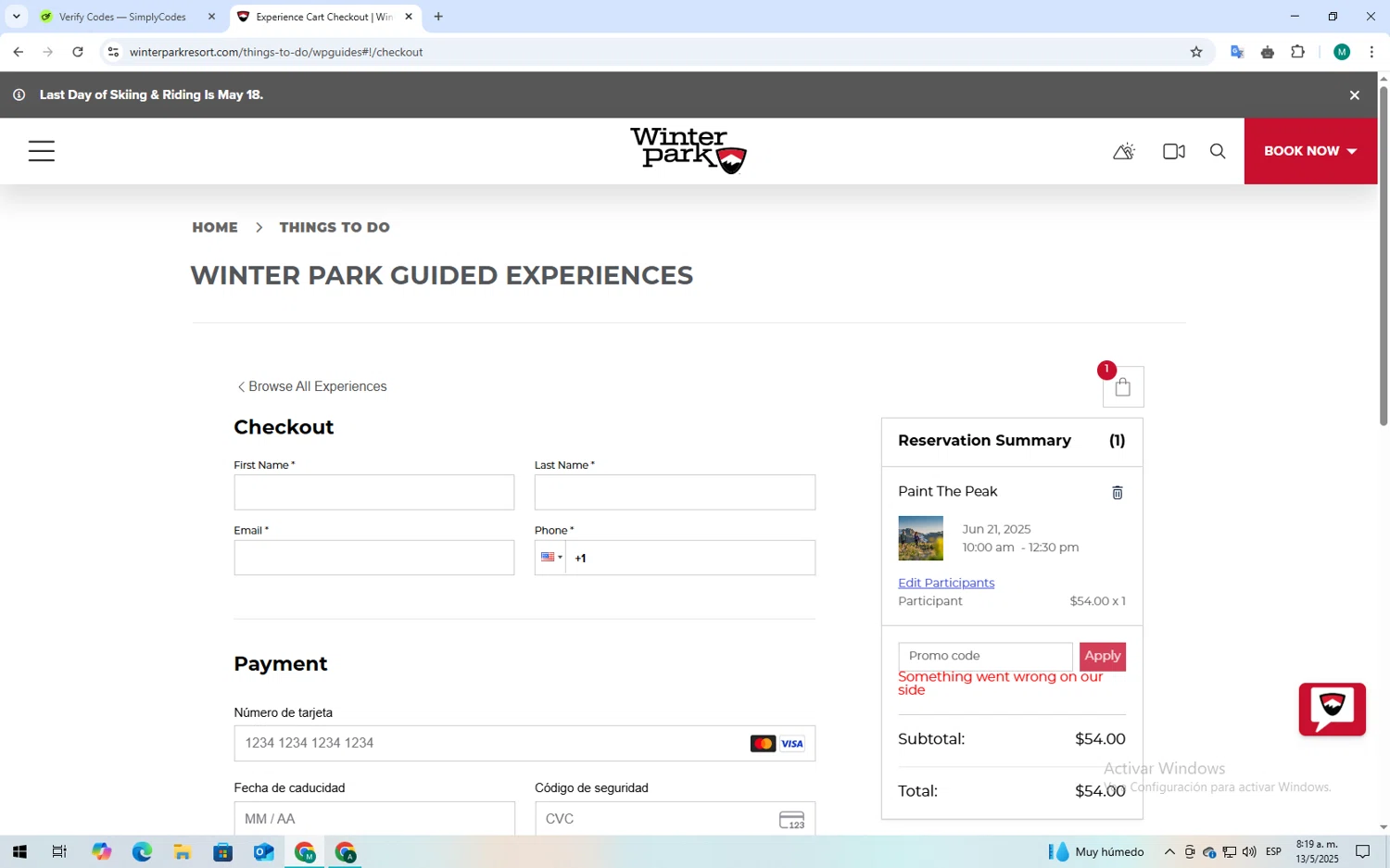This screenshot has width=1390, height=868.
Task: Click the Muy húmedo weather widget
Action: pos(1096,852)
